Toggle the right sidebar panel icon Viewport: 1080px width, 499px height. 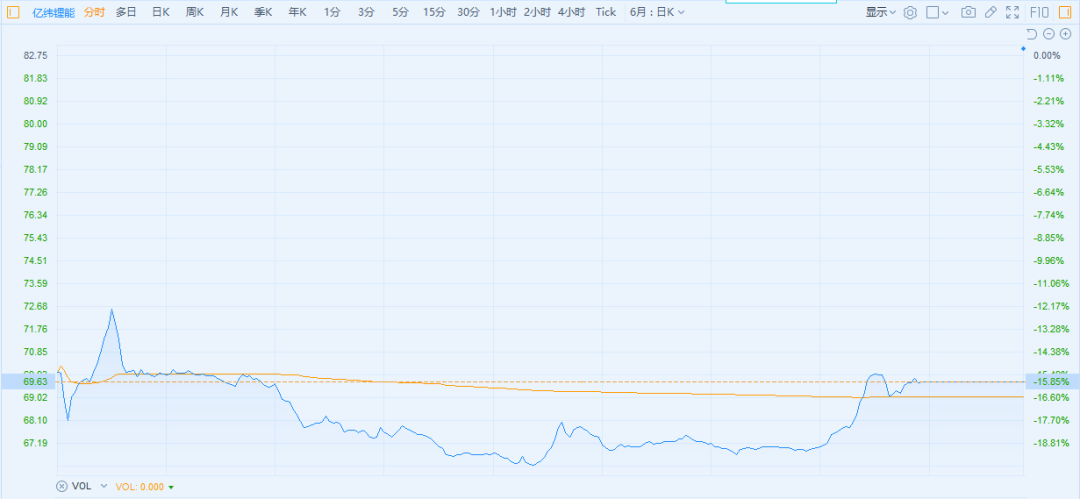tap(1066, 12)
